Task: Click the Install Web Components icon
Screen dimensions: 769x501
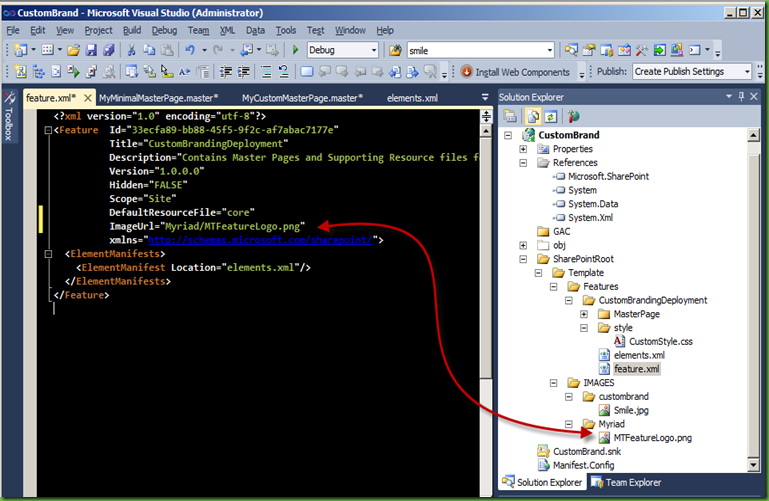Action: (466, 72)
